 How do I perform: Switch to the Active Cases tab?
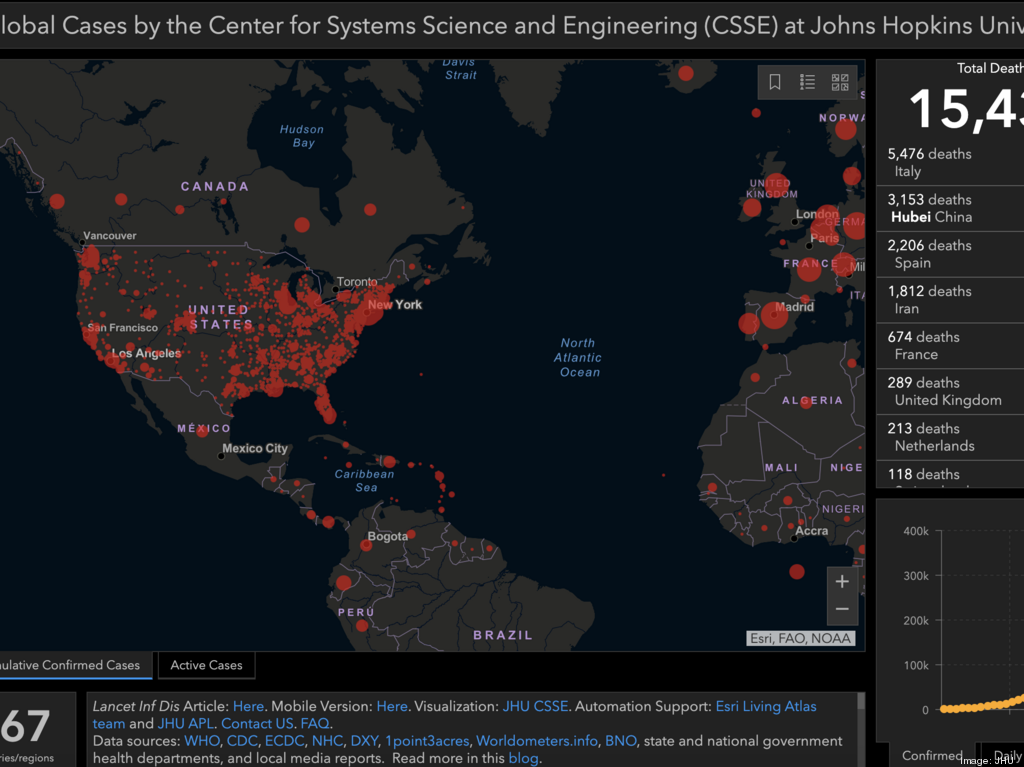(206, 665)
